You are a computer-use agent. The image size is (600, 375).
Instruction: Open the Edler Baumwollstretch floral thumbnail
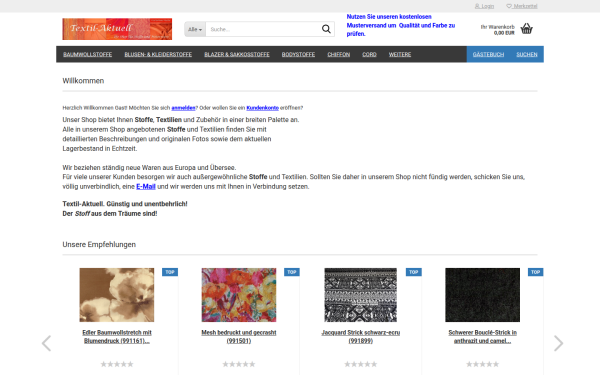[x=117, y=295]
